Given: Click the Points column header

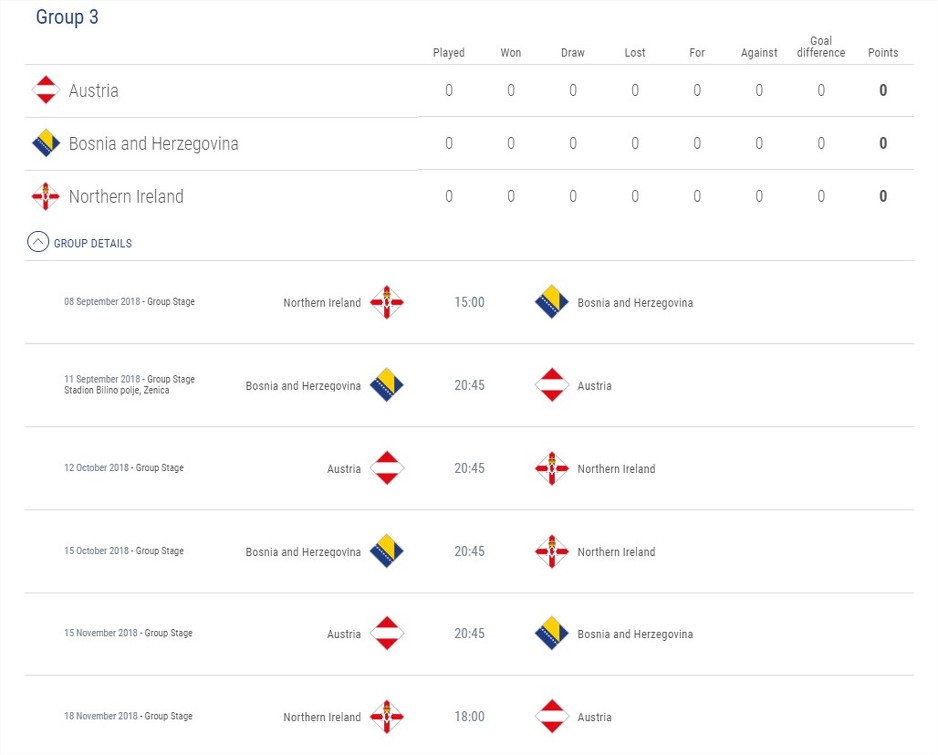Looking at the screenshot, I should coord(883,53).
